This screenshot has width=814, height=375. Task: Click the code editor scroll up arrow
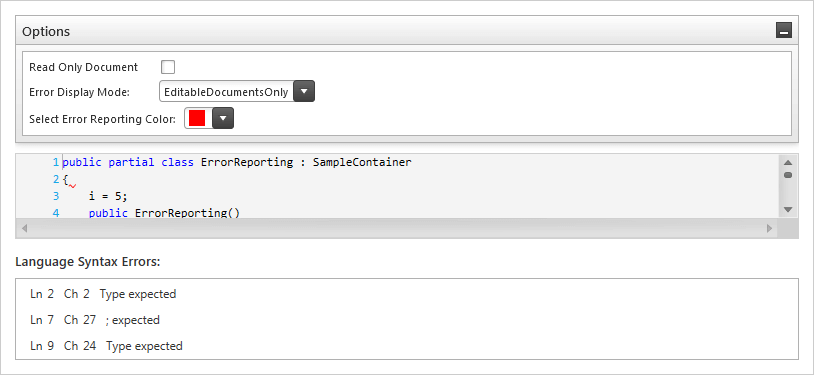pos(788,162)
